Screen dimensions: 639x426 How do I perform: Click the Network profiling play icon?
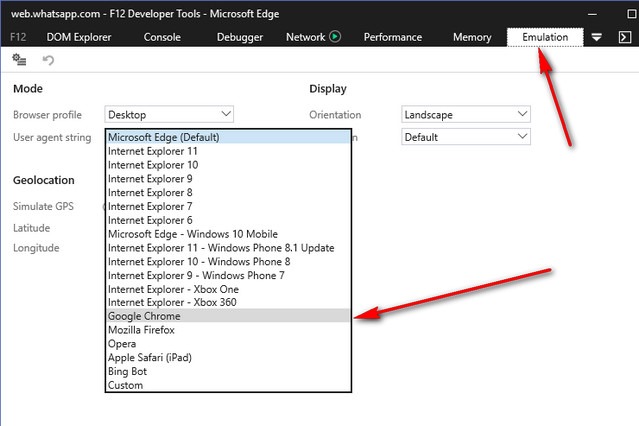point(335,37)
